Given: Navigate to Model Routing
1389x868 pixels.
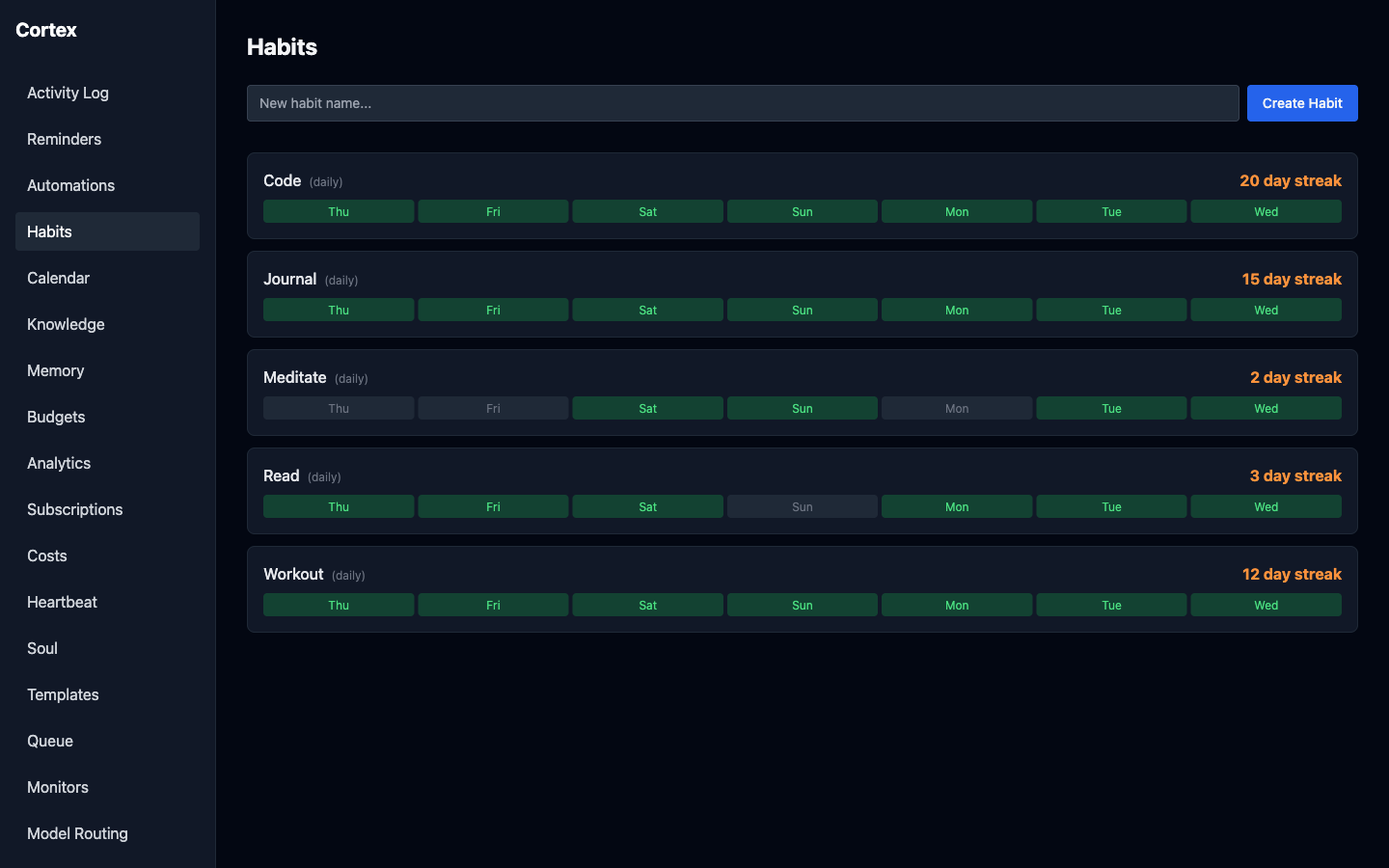Looking at the screenshot, I should (x=77, y=833).
